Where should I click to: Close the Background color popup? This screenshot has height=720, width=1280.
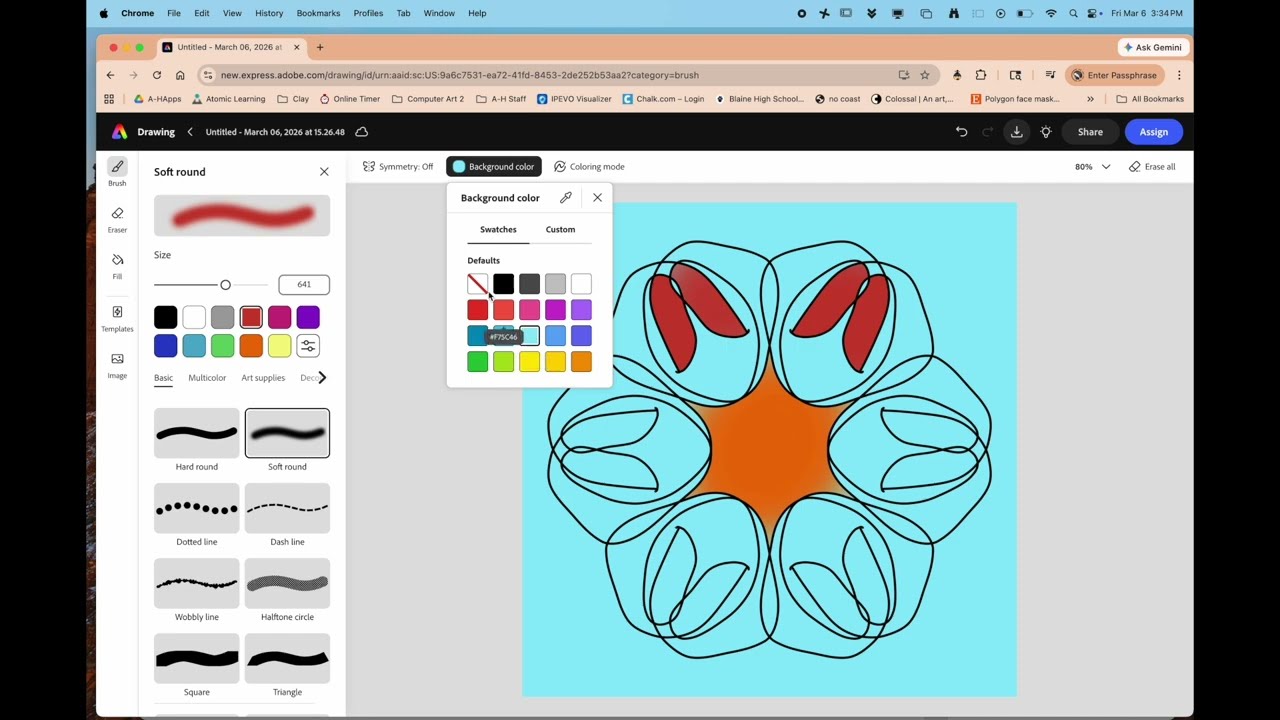(x=597, y=198)
